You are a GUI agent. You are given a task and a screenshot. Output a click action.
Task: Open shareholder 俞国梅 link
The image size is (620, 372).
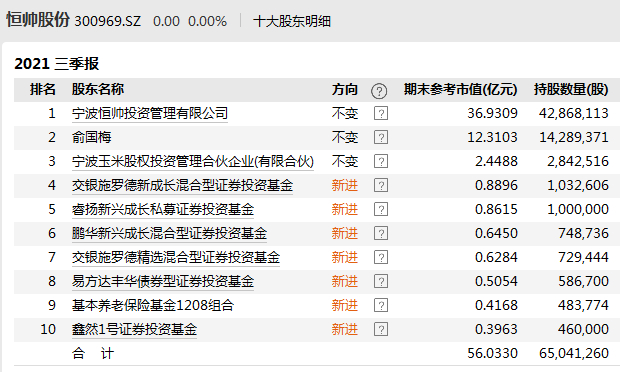[x=91, y=138]
